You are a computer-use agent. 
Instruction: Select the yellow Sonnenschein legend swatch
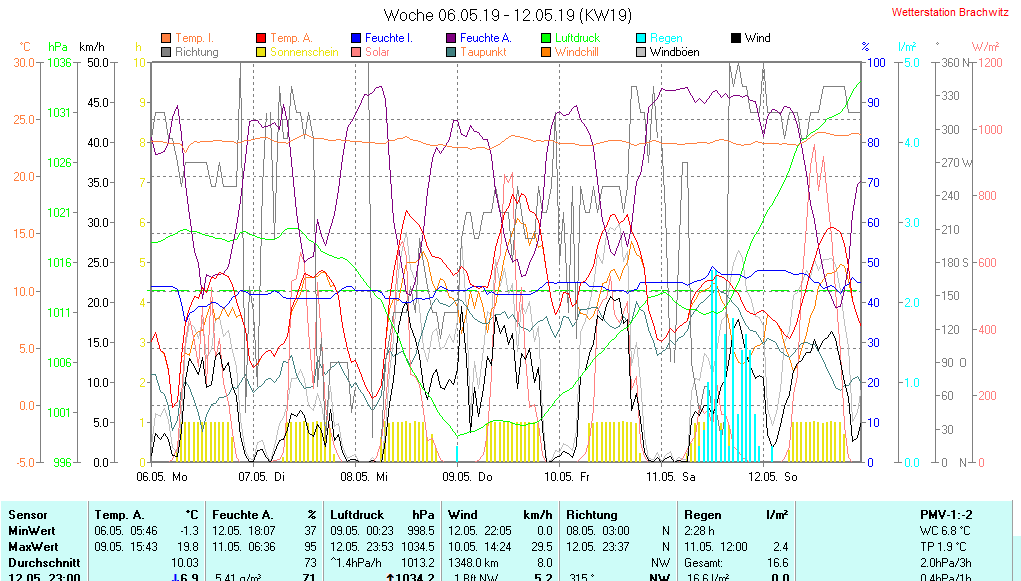click(x=261, y=52)
